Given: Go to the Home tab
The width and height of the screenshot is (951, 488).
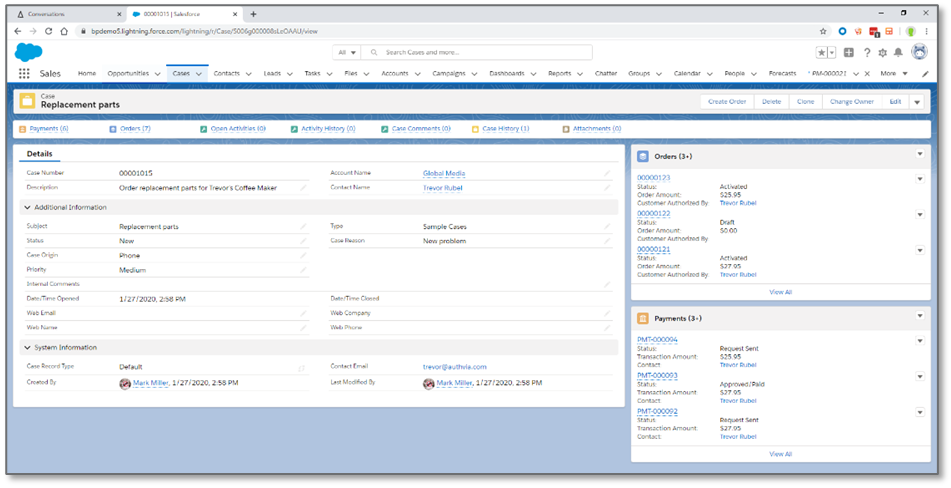Looking at the screenshot, I should (87, 73).
